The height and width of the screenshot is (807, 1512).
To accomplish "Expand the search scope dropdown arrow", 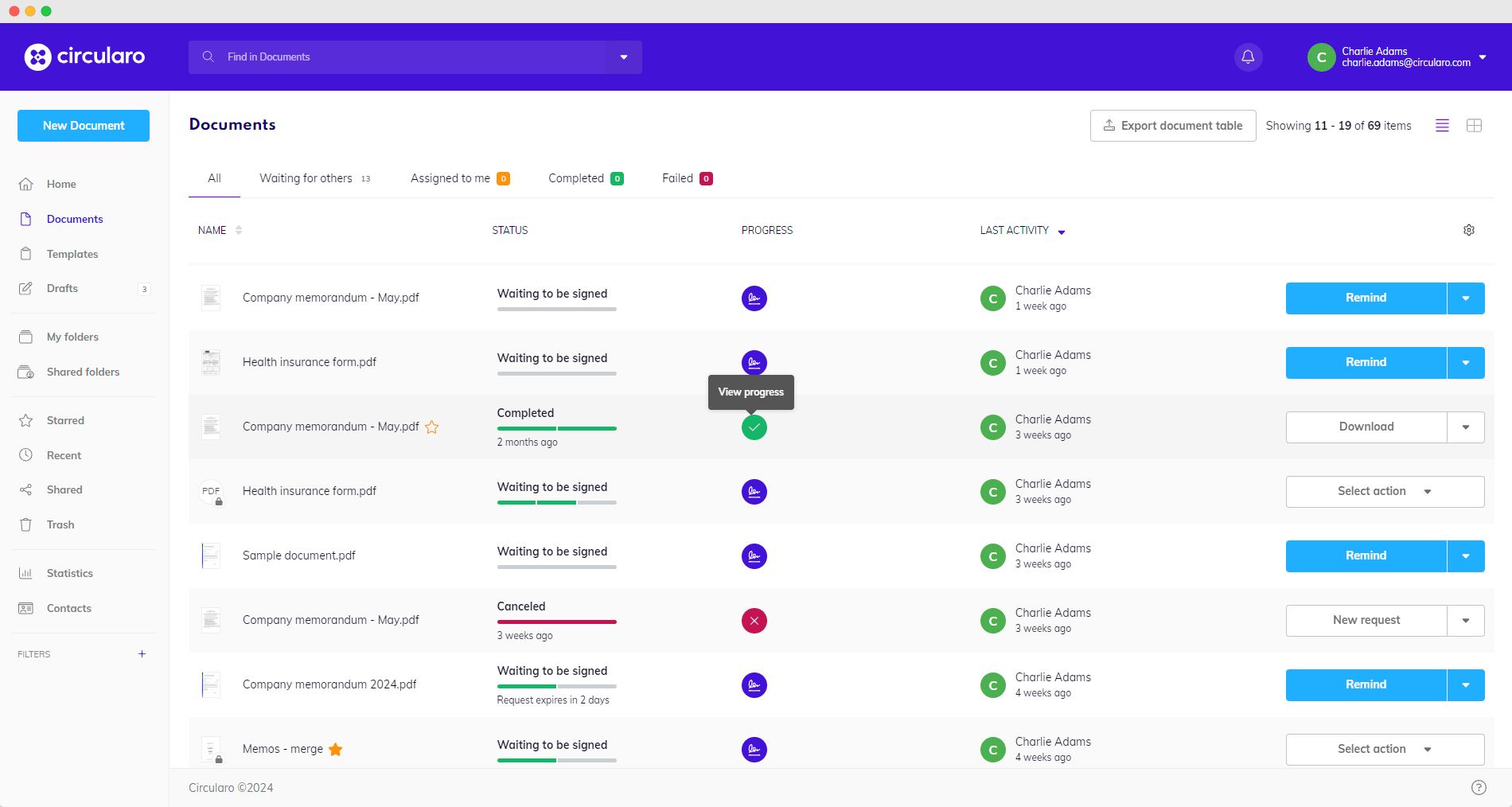I will (x=624, y=57).
